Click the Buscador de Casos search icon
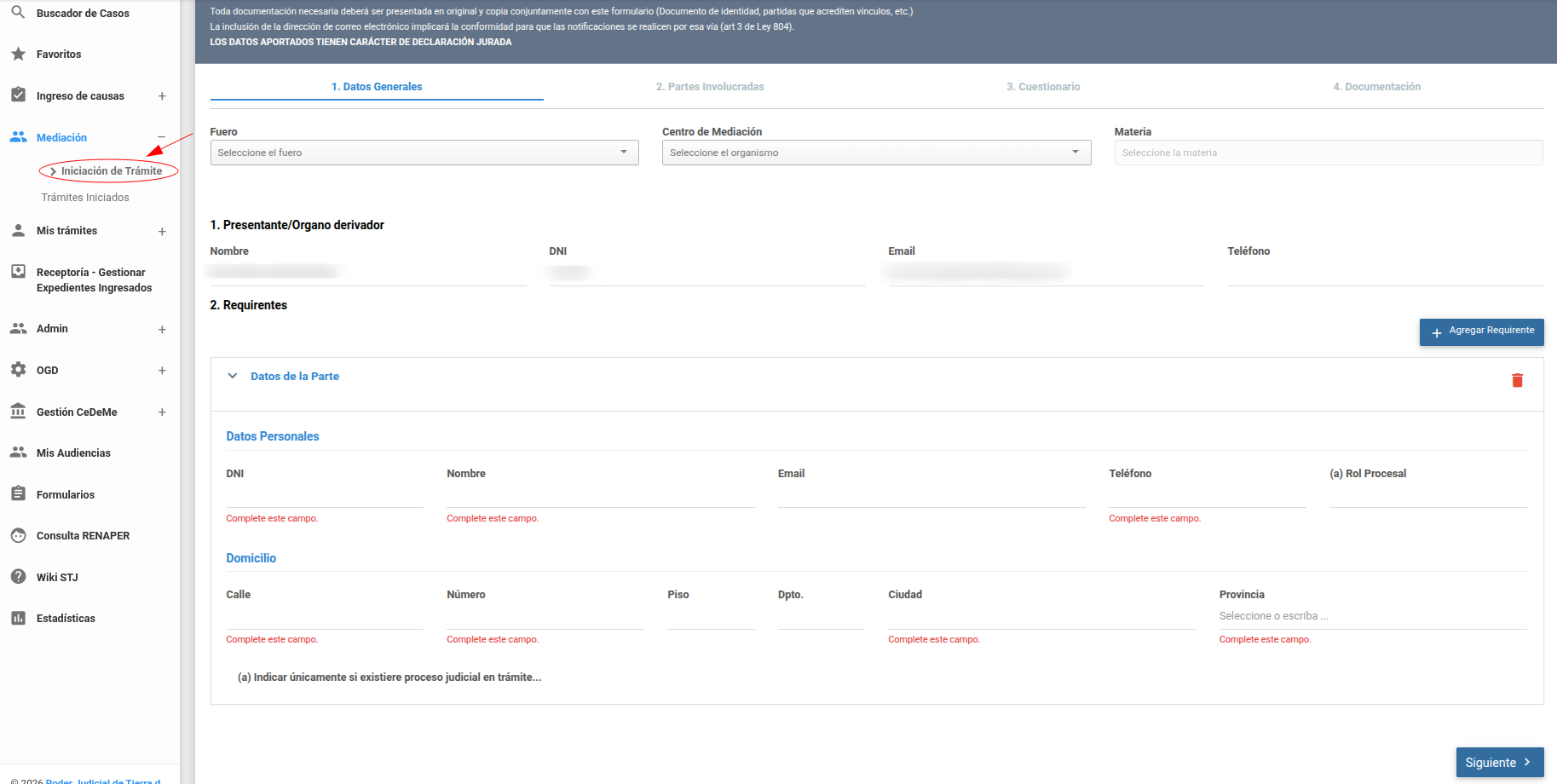Image resolution: width=1557 pixels, height=784 pixels. tap(18, 13)
